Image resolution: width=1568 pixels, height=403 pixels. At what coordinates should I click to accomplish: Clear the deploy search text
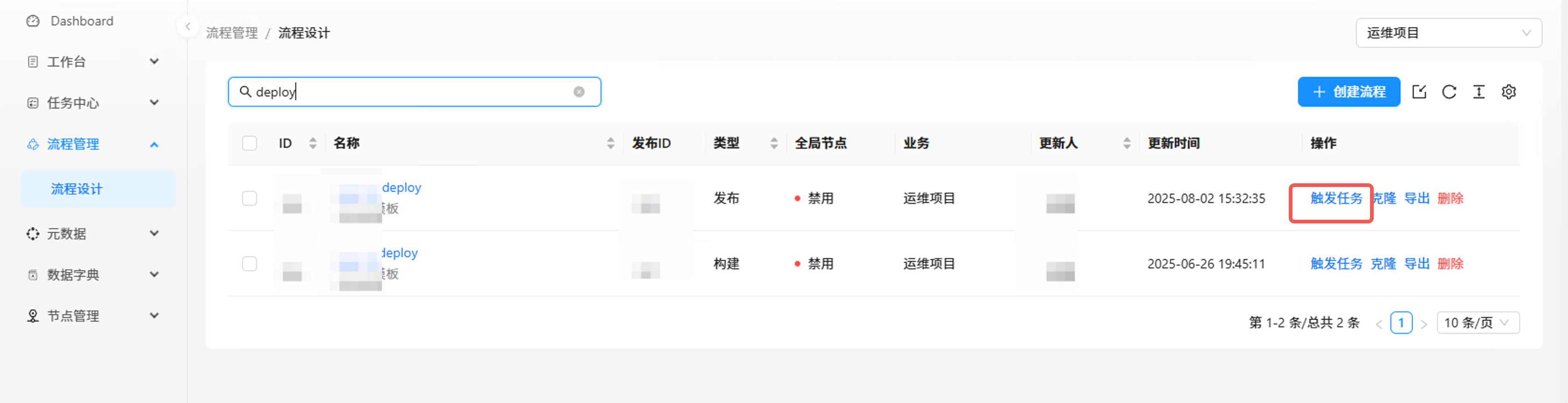tap(578, 92)
